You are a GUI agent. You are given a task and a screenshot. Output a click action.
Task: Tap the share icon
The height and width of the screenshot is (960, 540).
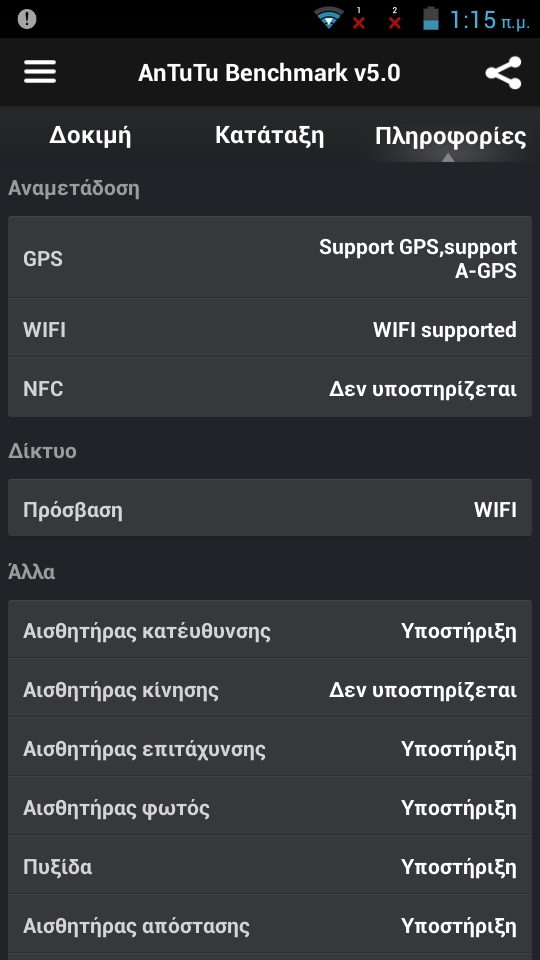503,73
